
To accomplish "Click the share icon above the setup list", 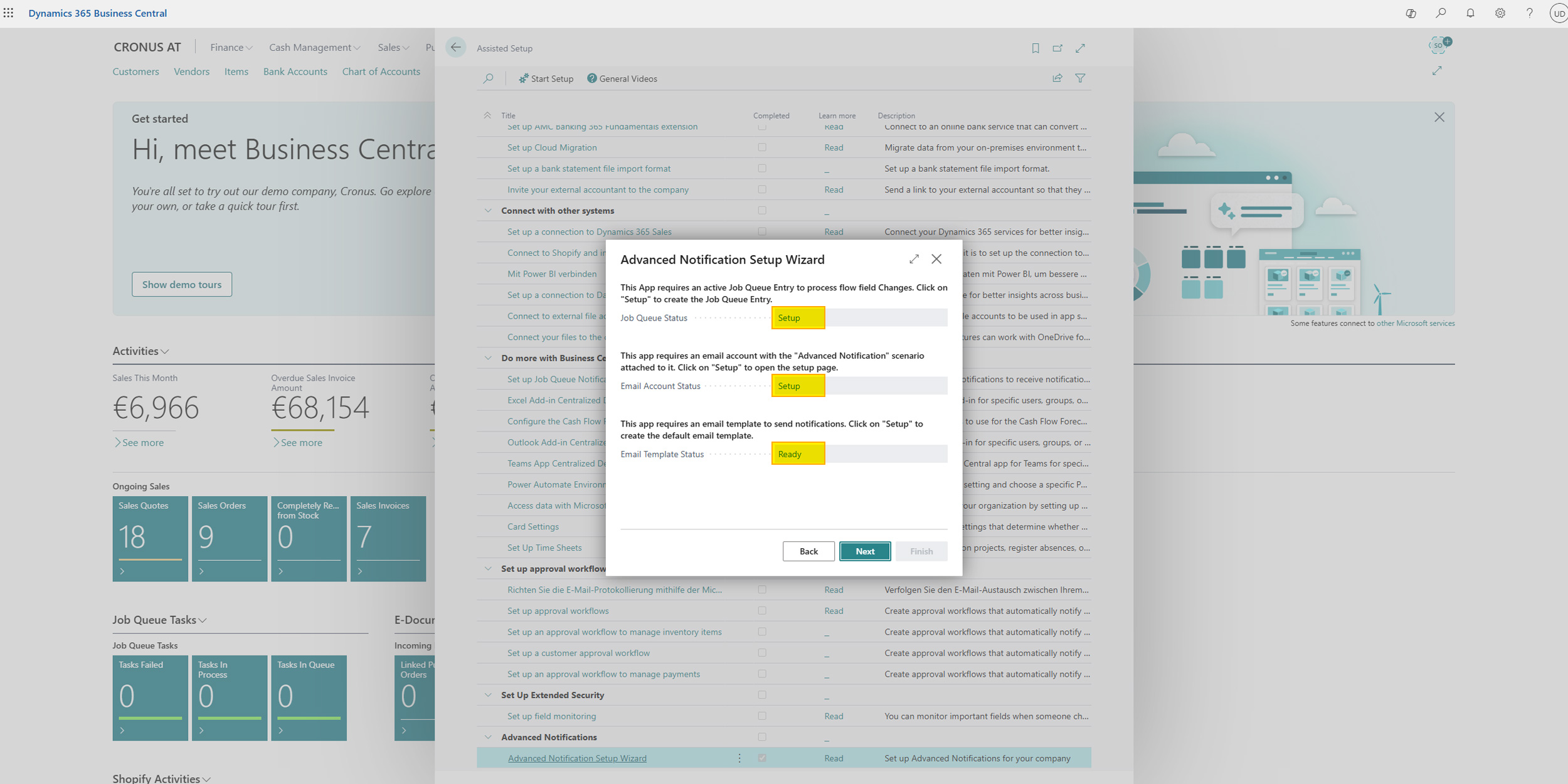I will 1057,78.
